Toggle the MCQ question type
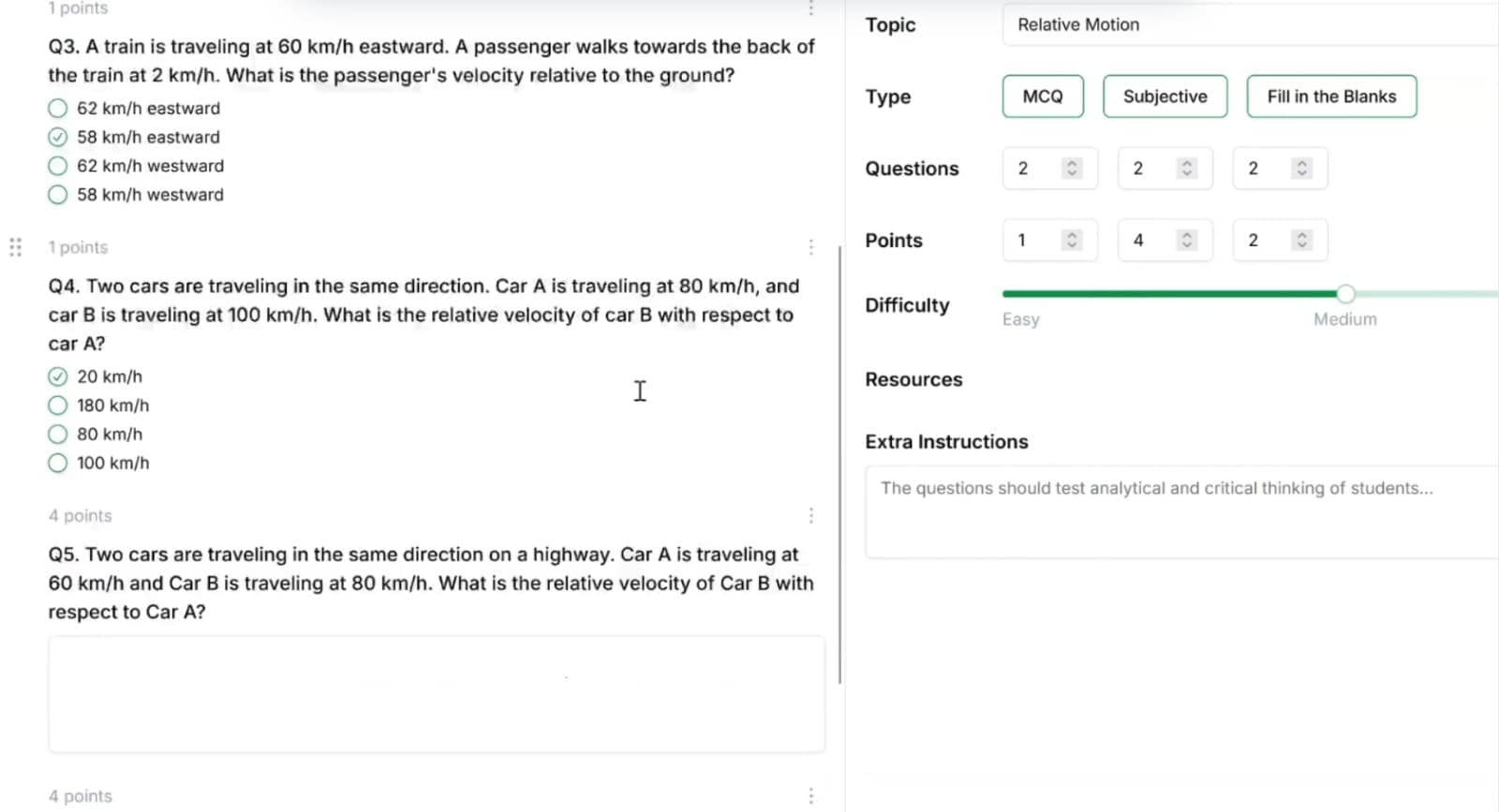Screen dimensions: 1499x812 (1043, 96)
